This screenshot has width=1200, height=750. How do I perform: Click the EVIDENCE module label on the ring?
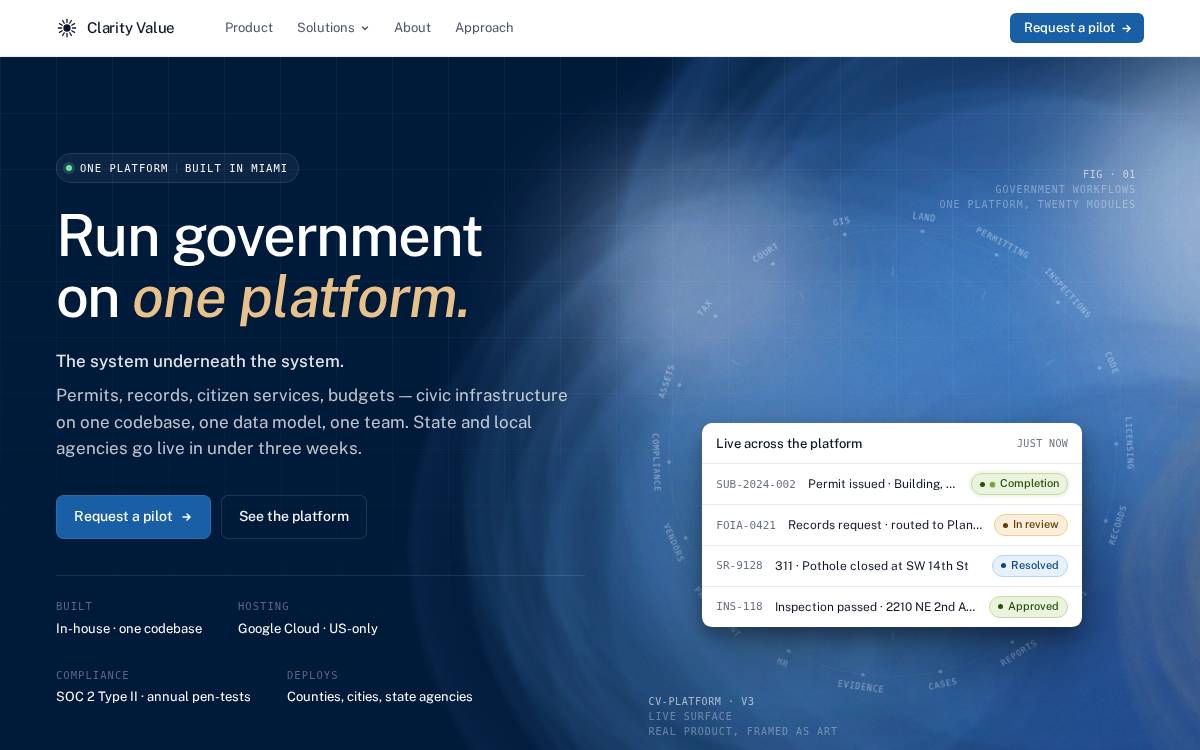point(860,686)
